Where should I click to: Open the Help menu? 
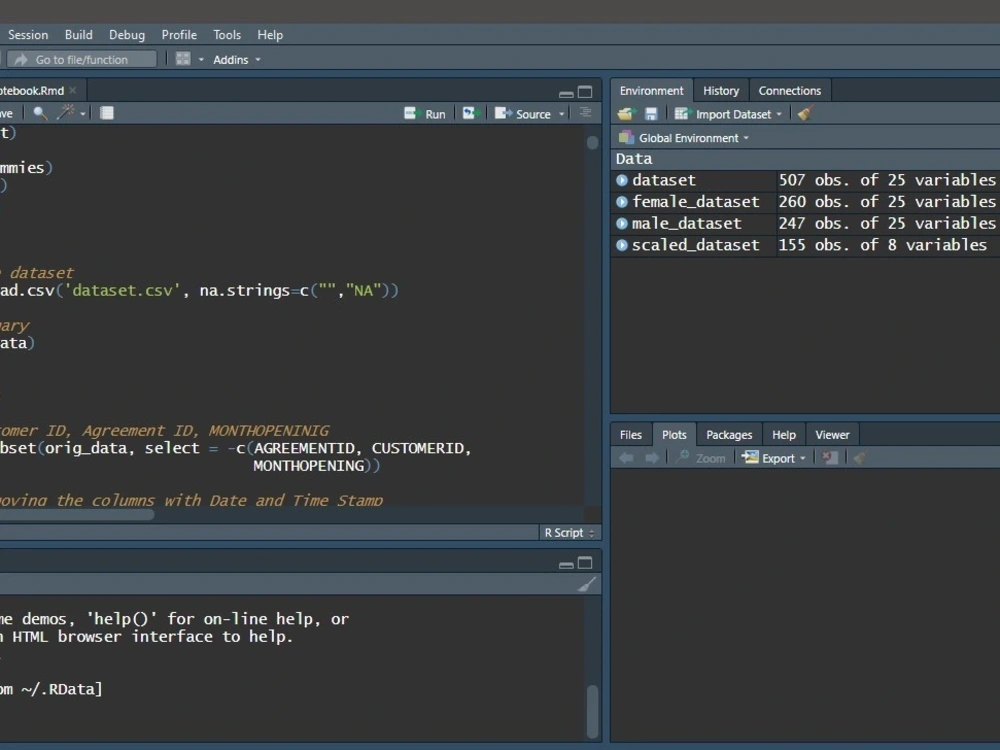click(x=270, y=35)
